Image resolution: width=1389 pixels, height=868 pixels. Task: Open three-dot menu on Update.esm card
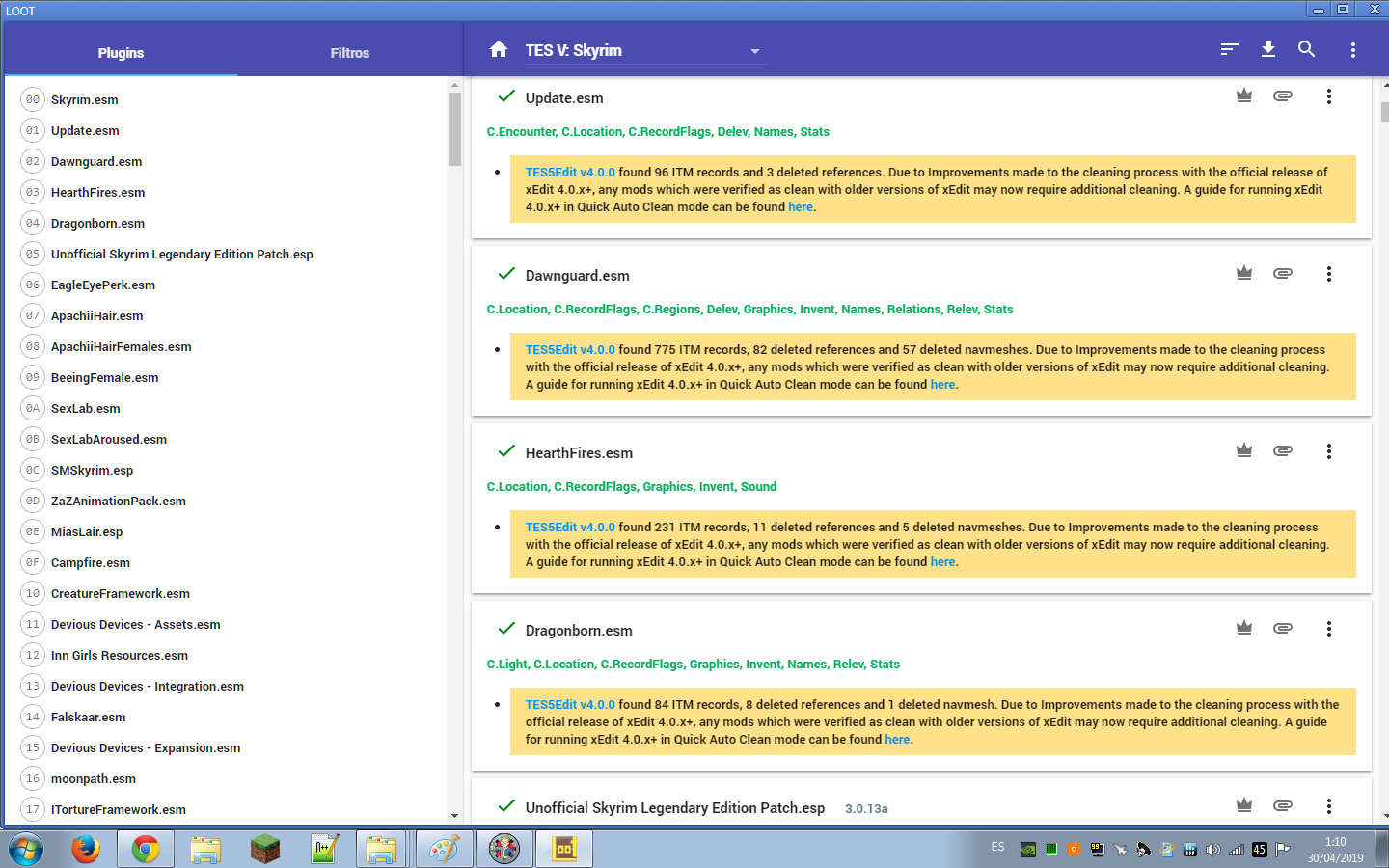(x=1329, y=96)
